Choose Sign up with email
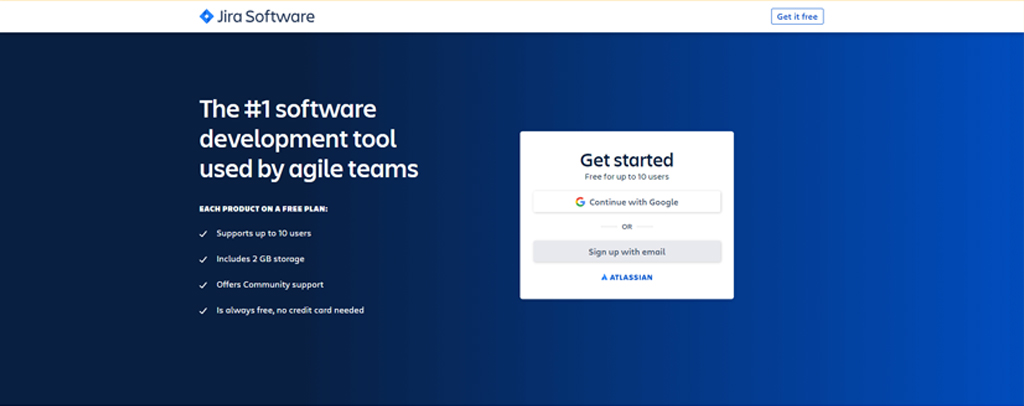1024x406 pixels. click(x=627, y=252)
